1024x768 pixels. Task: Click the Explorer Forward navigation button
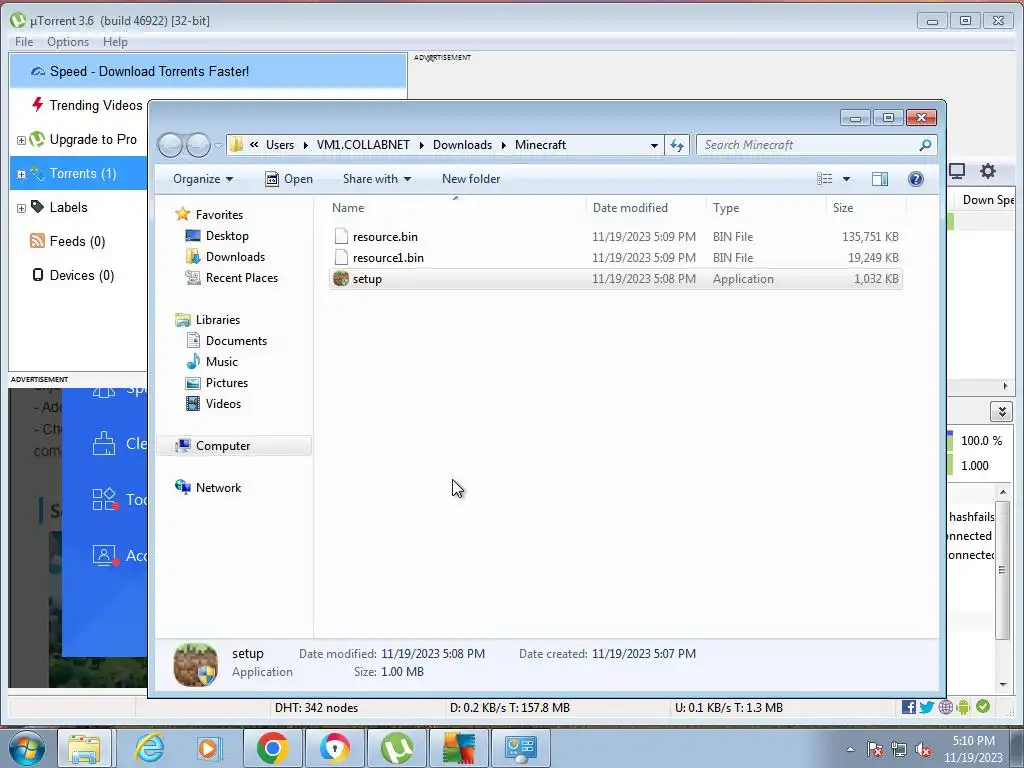point(198,145)
